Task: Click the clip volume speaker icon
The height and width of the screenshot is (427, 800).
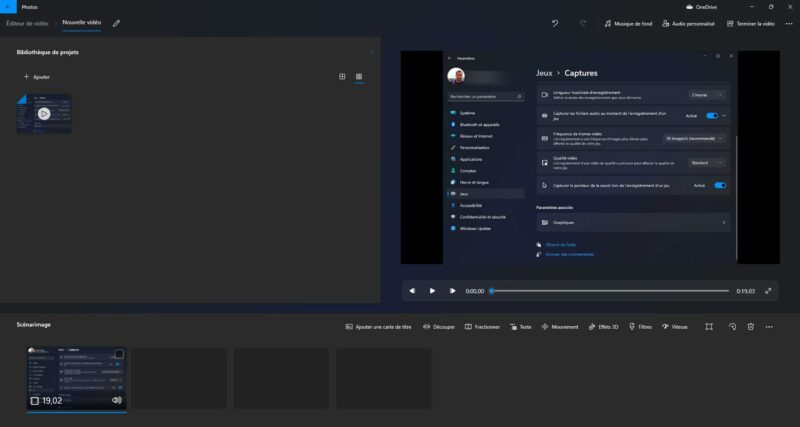Action: (x=117, y=400)
